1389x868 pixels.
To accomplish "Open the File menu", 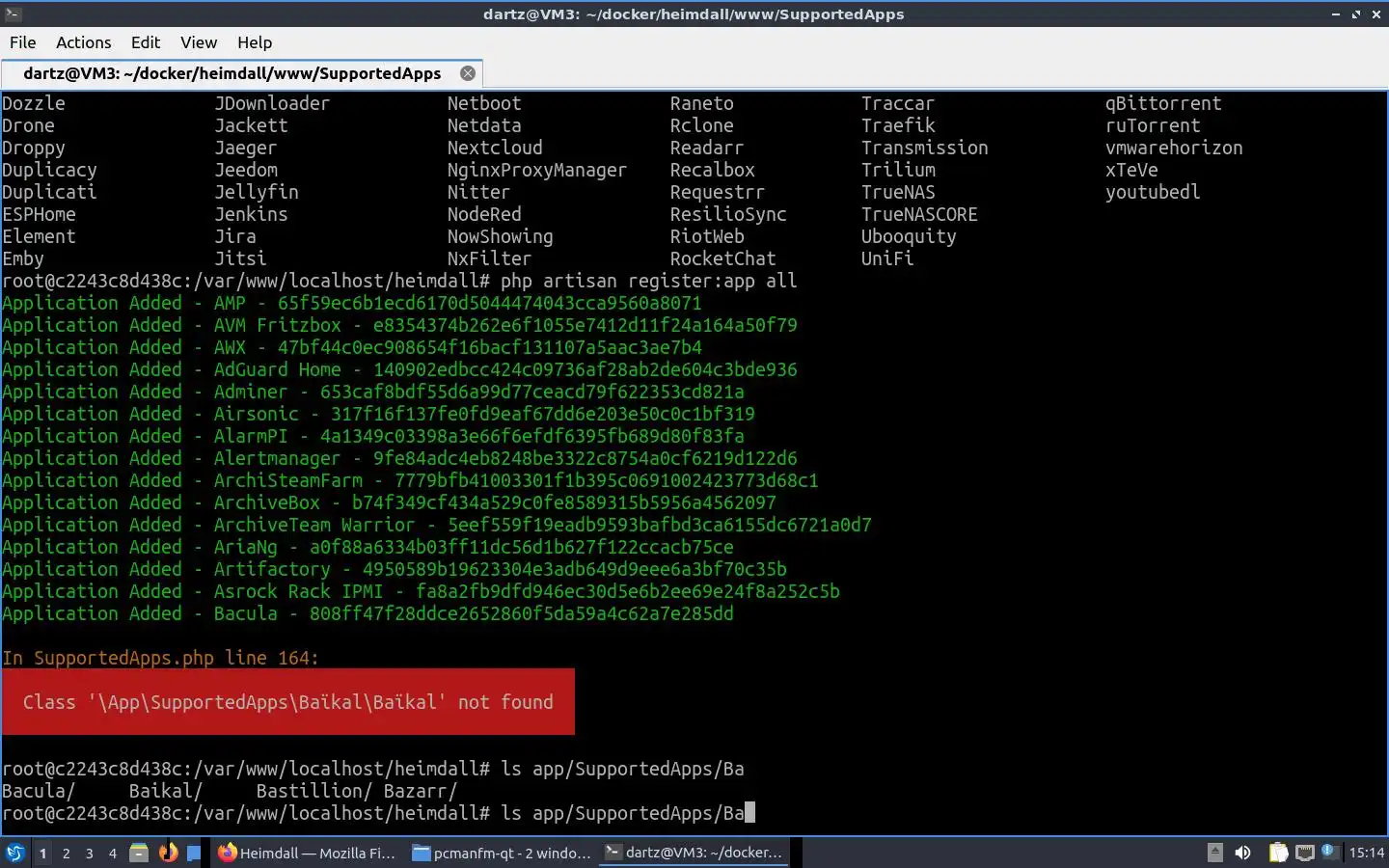I will [22, 42].
